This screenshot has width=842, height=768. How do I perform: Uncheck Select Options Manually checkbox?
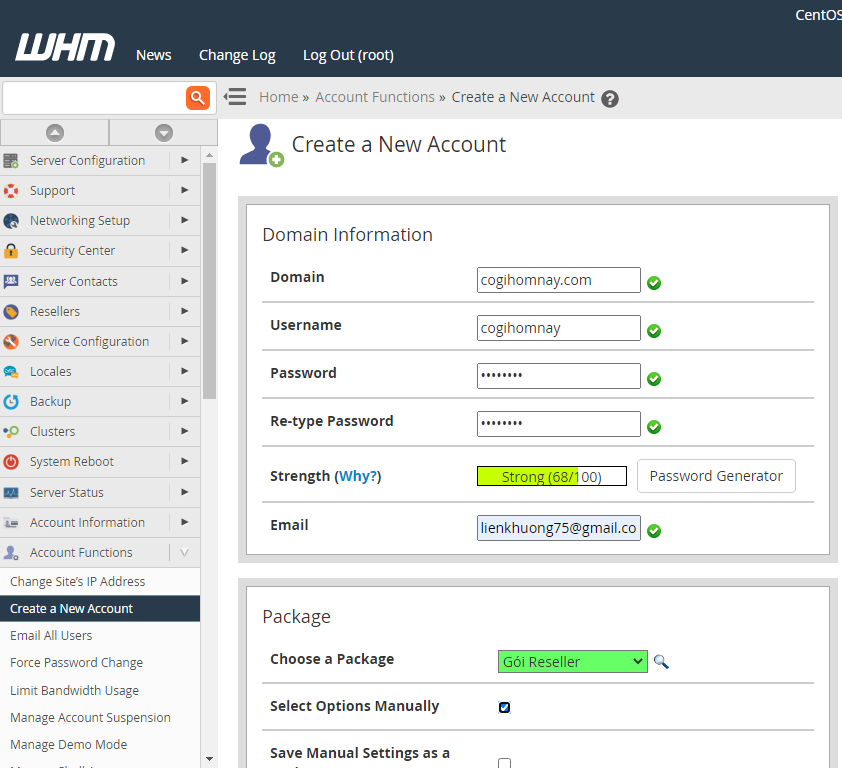click(x=504, y=707)
